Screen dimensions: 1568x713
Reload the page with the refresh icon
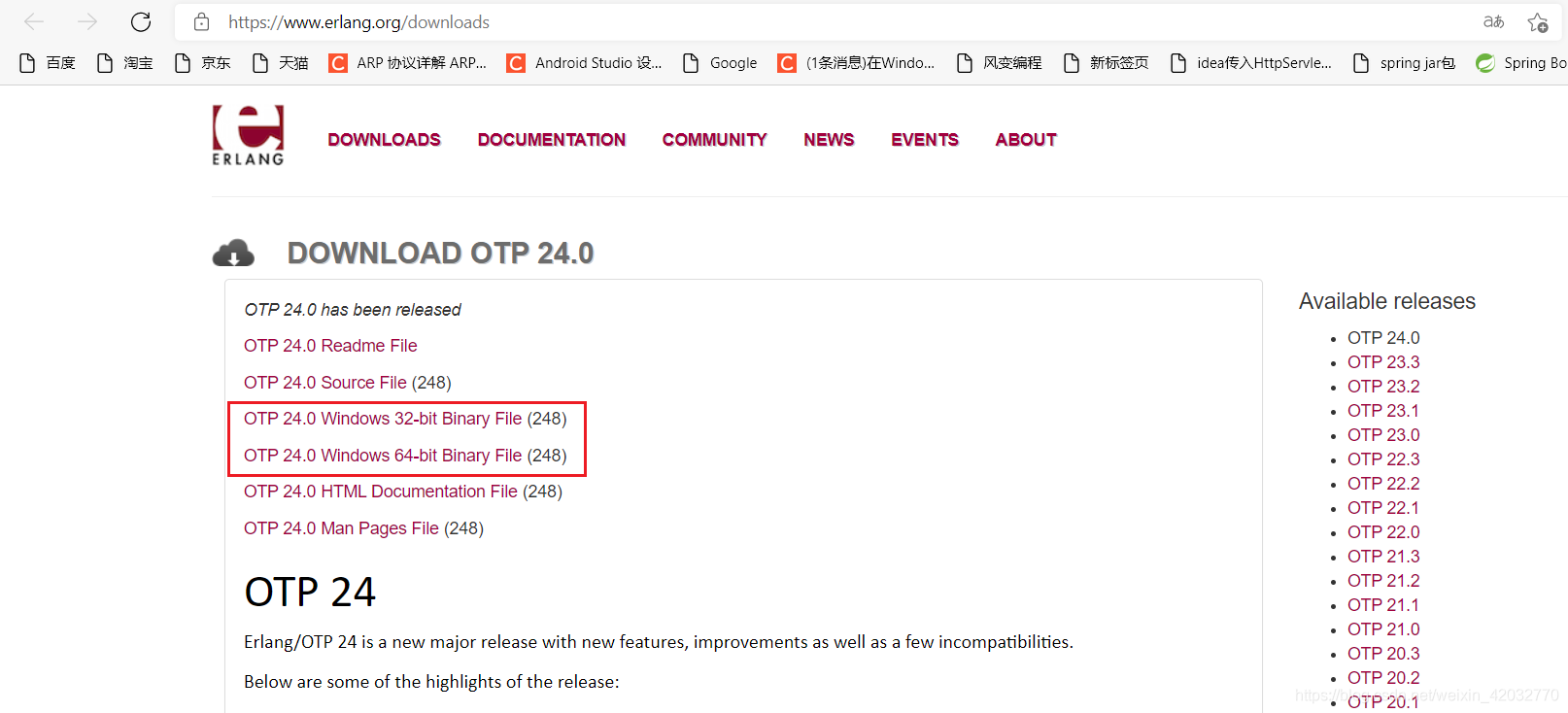[141, 21]
